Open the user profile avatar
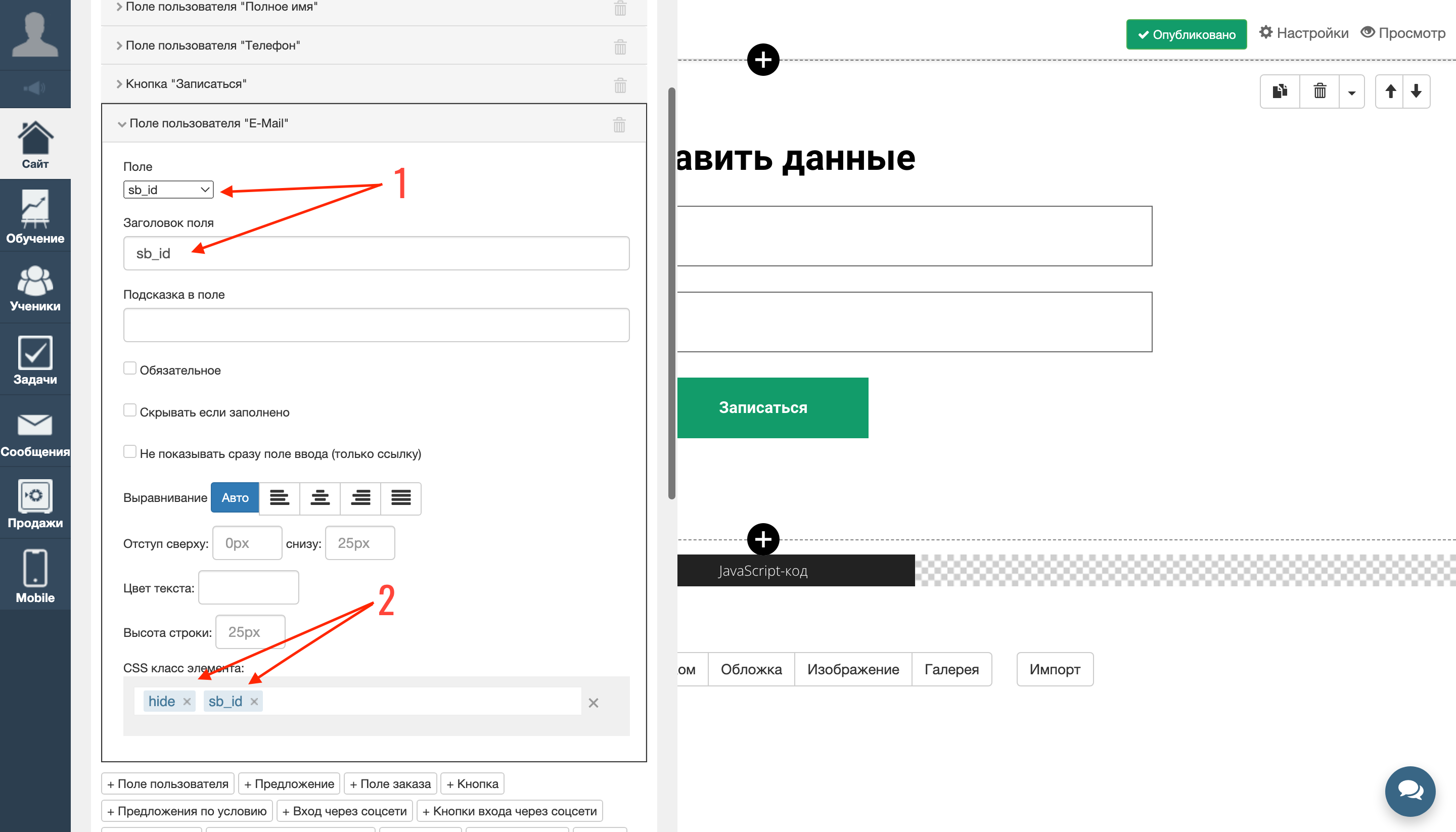 tap(35, 34)
